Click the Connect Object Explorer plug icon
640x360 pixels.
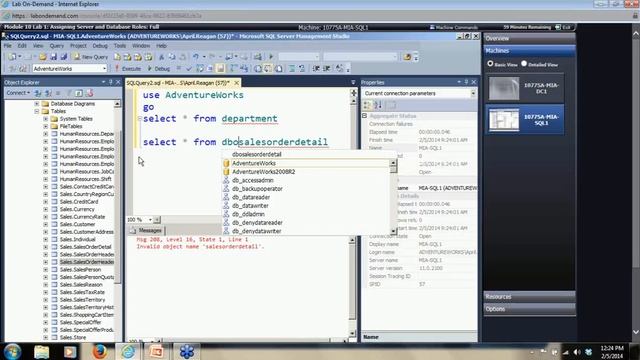pos(38,93)
